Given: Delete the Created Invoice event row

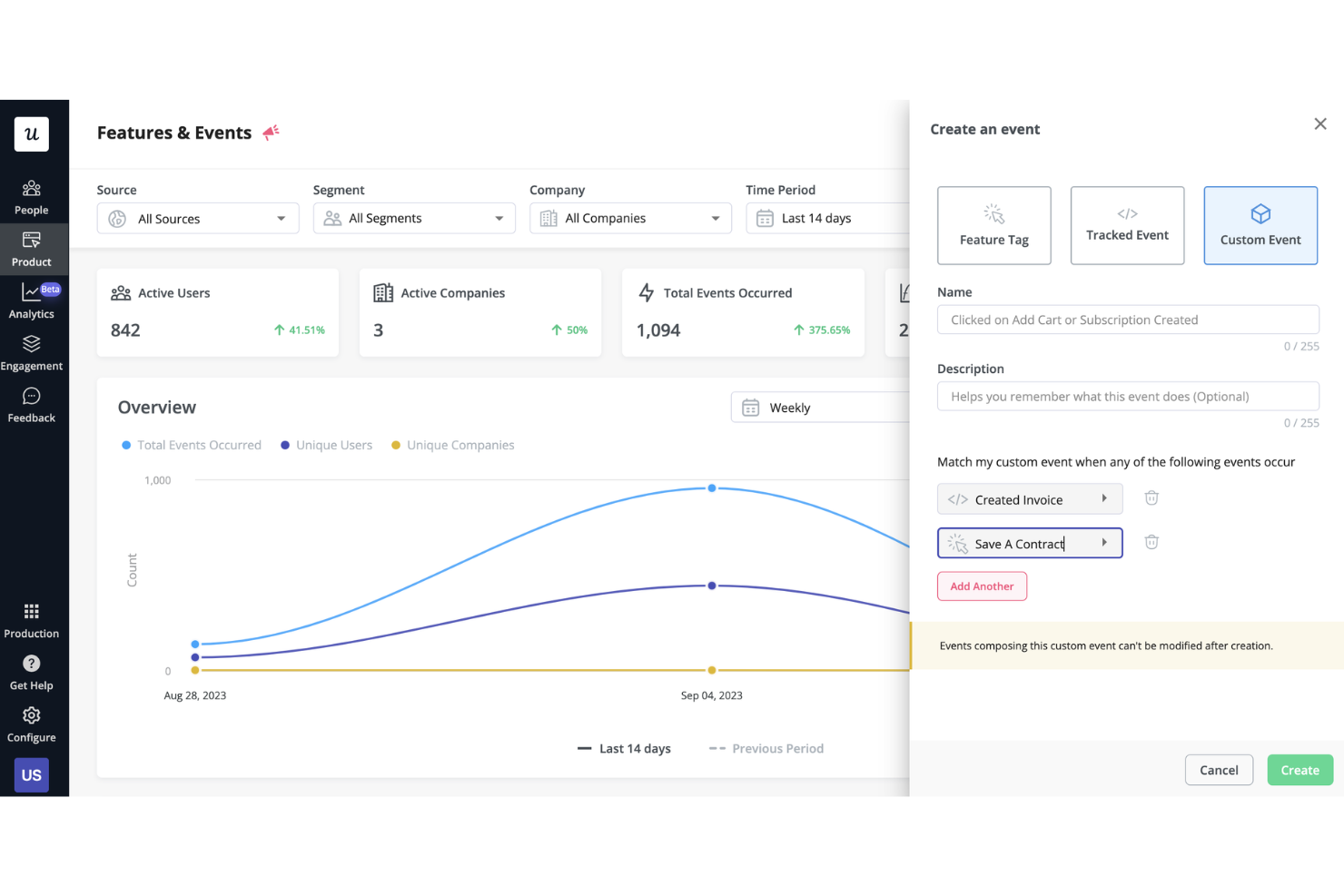Looking at the screenshot, I should (1151, 498).
